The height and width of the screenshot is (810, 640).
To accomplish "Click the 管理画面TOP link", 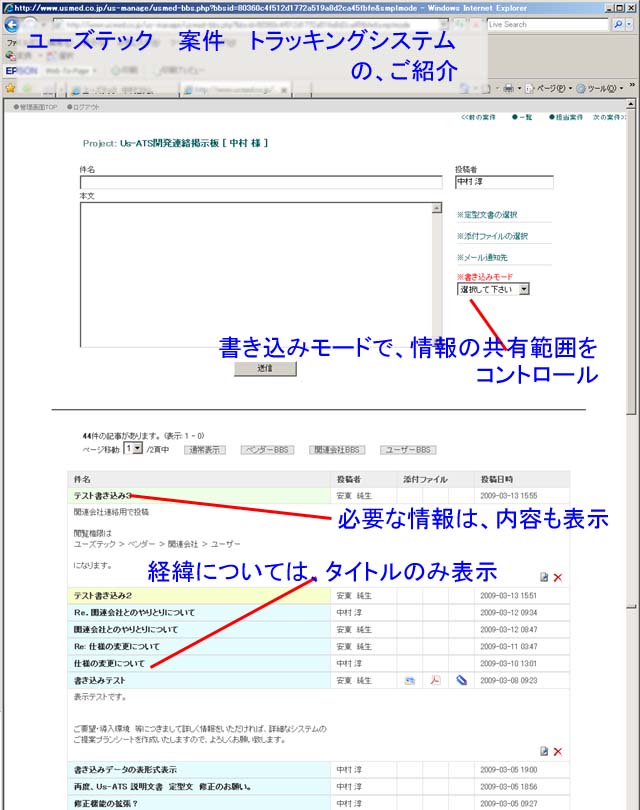I will coord(35,107).
